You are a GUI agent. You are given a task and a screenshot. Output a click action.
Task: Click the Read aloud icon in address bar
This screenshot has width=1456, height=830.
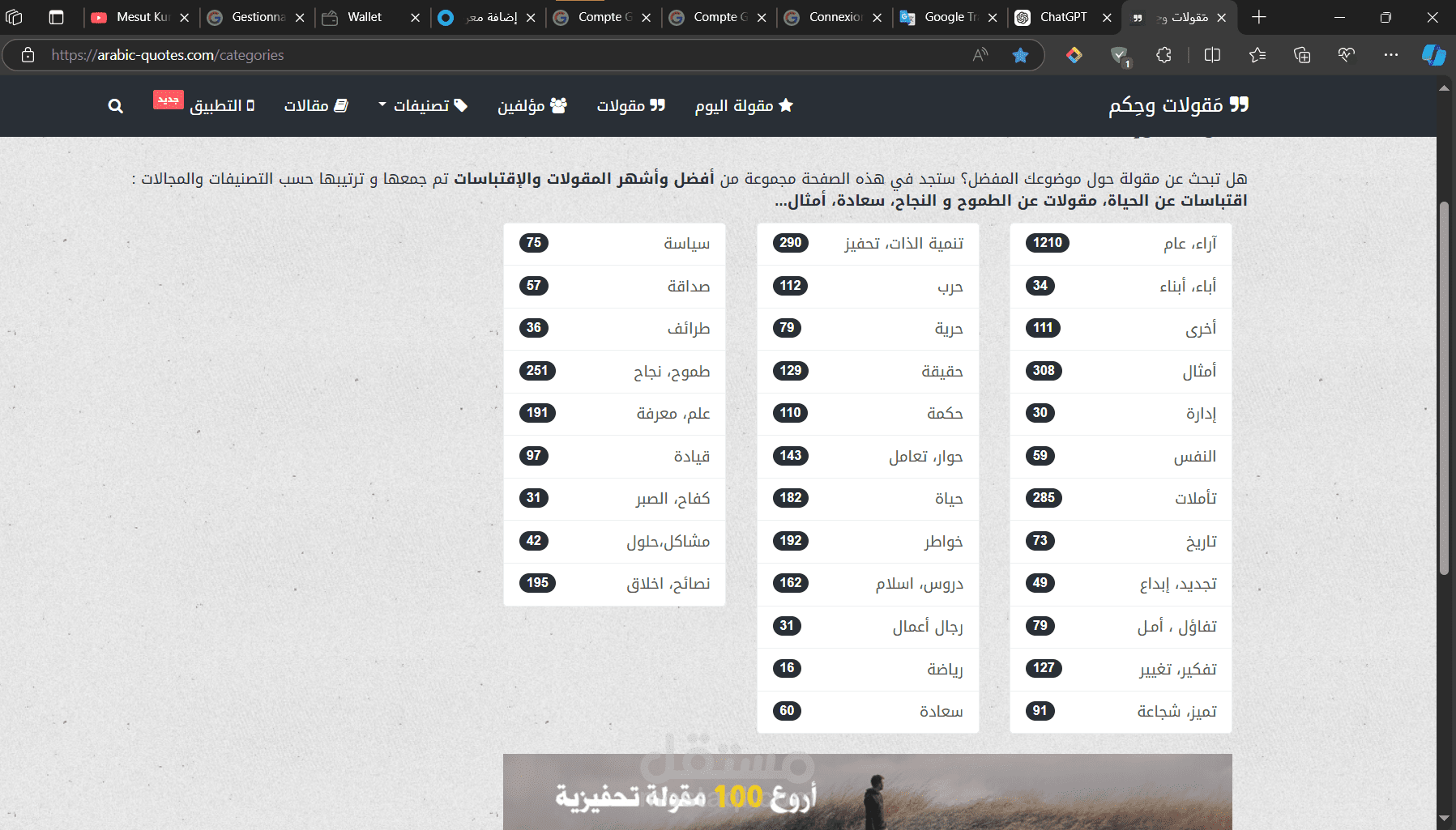click(x=980, y=55)
